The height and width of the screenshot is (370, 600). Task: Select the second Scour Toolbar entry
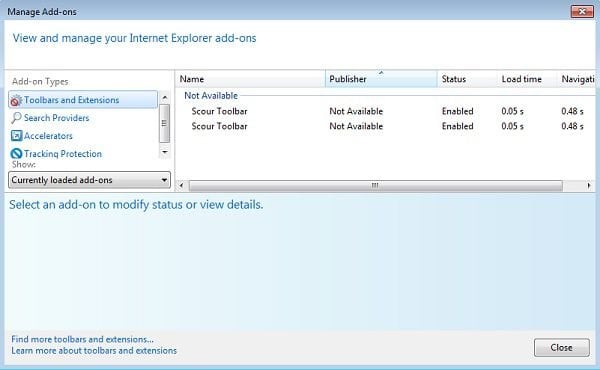point(219,126)
